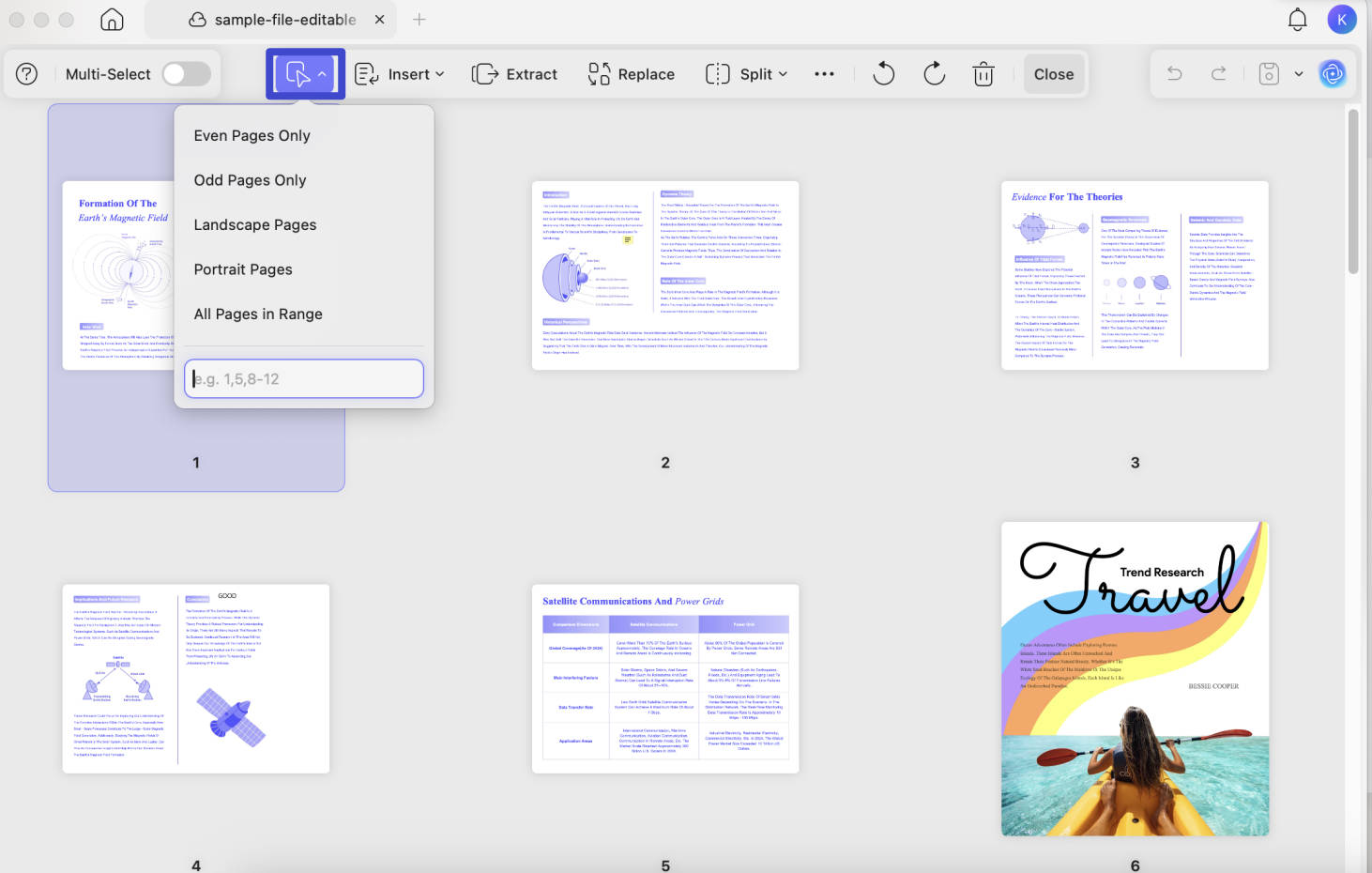Open more options ellipsis in toolbar
Viewport: 1372px width, 873px height.
click(824, 74)
